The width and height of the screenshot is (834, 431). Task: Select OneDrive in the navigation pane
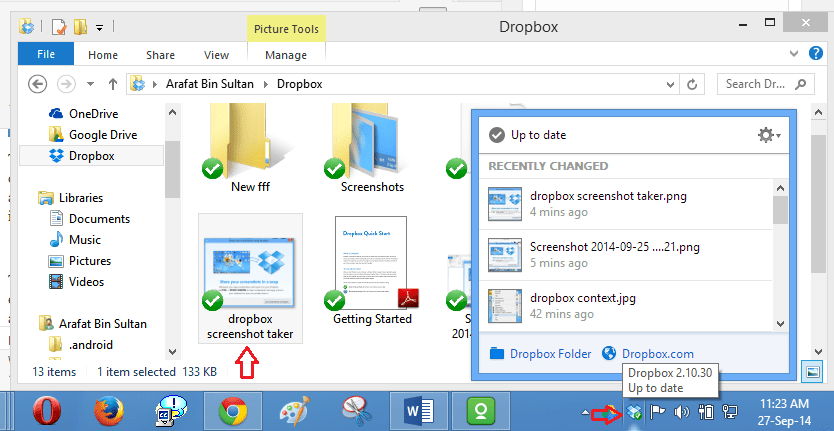[x=93, y=113]
